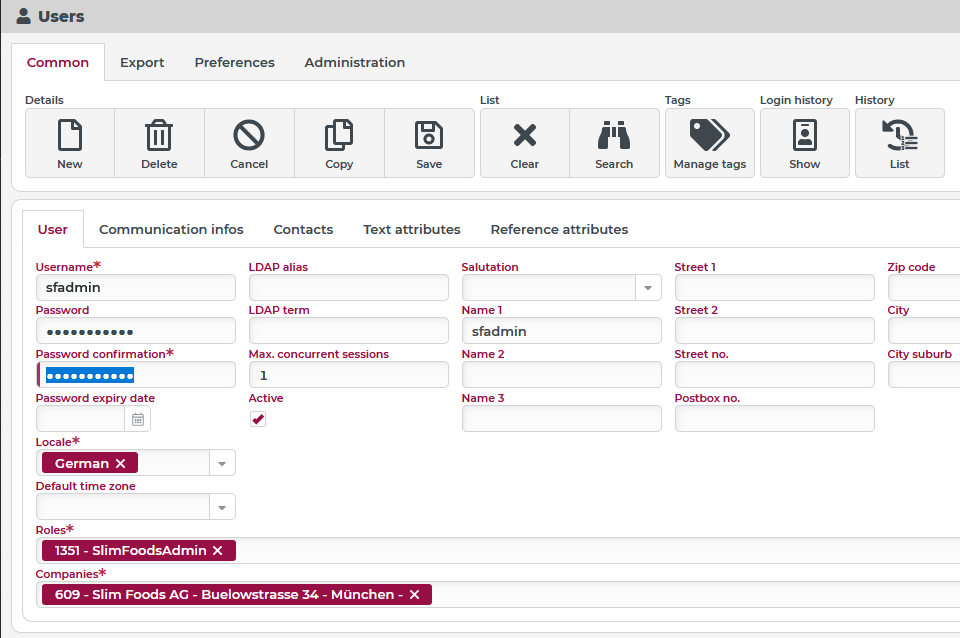Viewport: 960px width, 638px height.
Task: Switch to the Common tab
Action: click(58, 62)
